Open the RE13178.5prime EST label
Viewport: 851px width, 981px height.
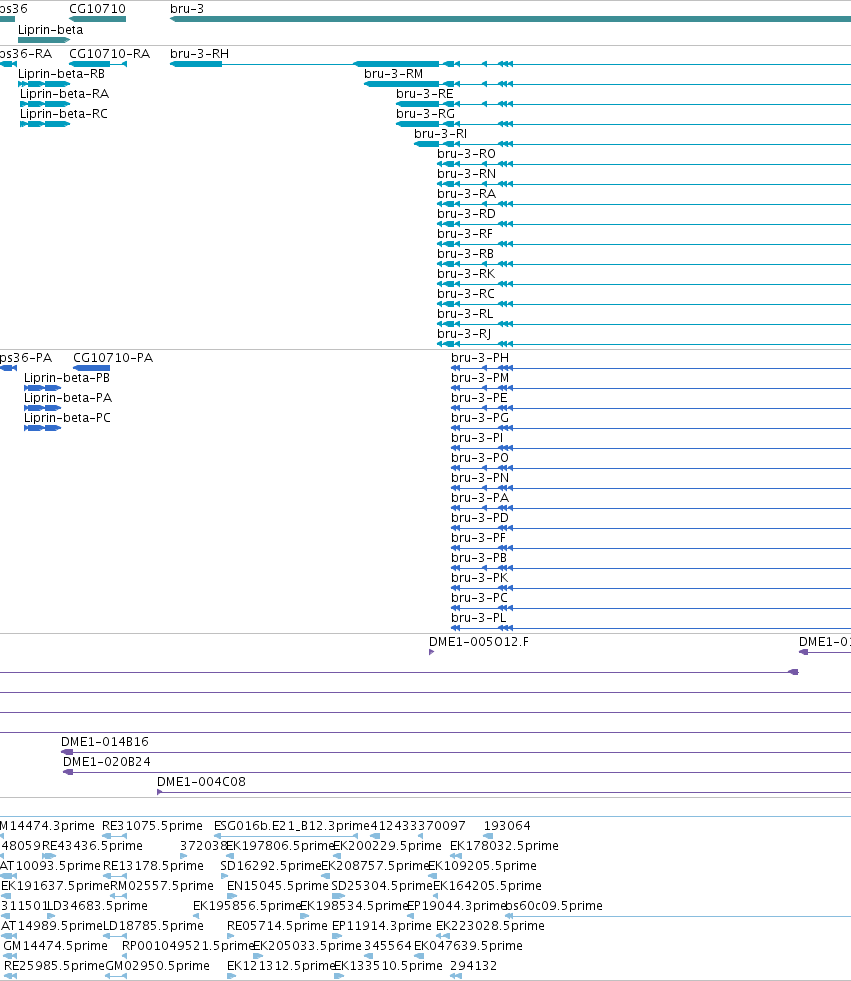point(153,866)
